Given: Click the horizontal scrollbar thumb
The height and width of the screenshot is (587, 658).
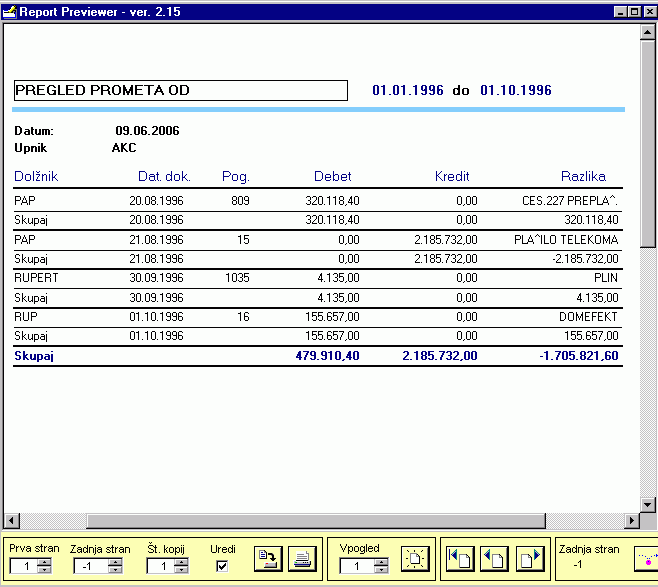Looking at the screenshot, I should tap(316, 521).
